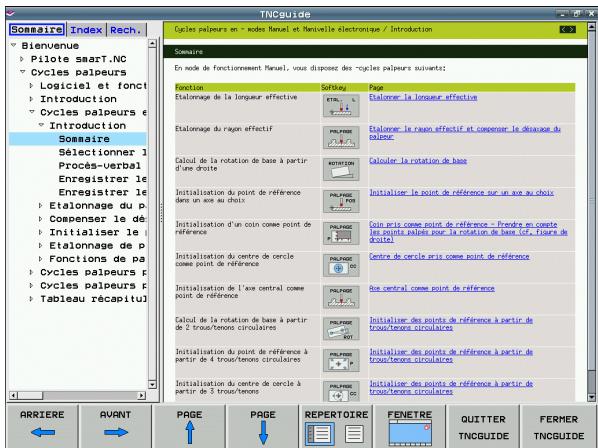Click the ETAL. L softkey icon for length calibration

point(341,106)
